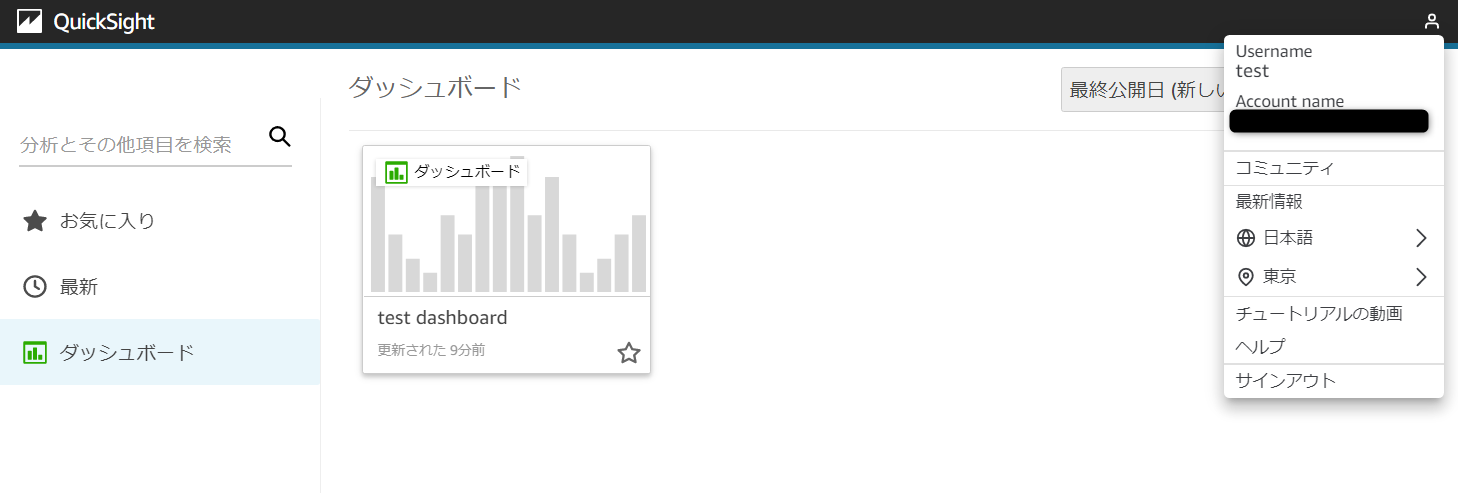
Task: Click the globe icon next to 日本語
Action: click(x=1246, y=238)
